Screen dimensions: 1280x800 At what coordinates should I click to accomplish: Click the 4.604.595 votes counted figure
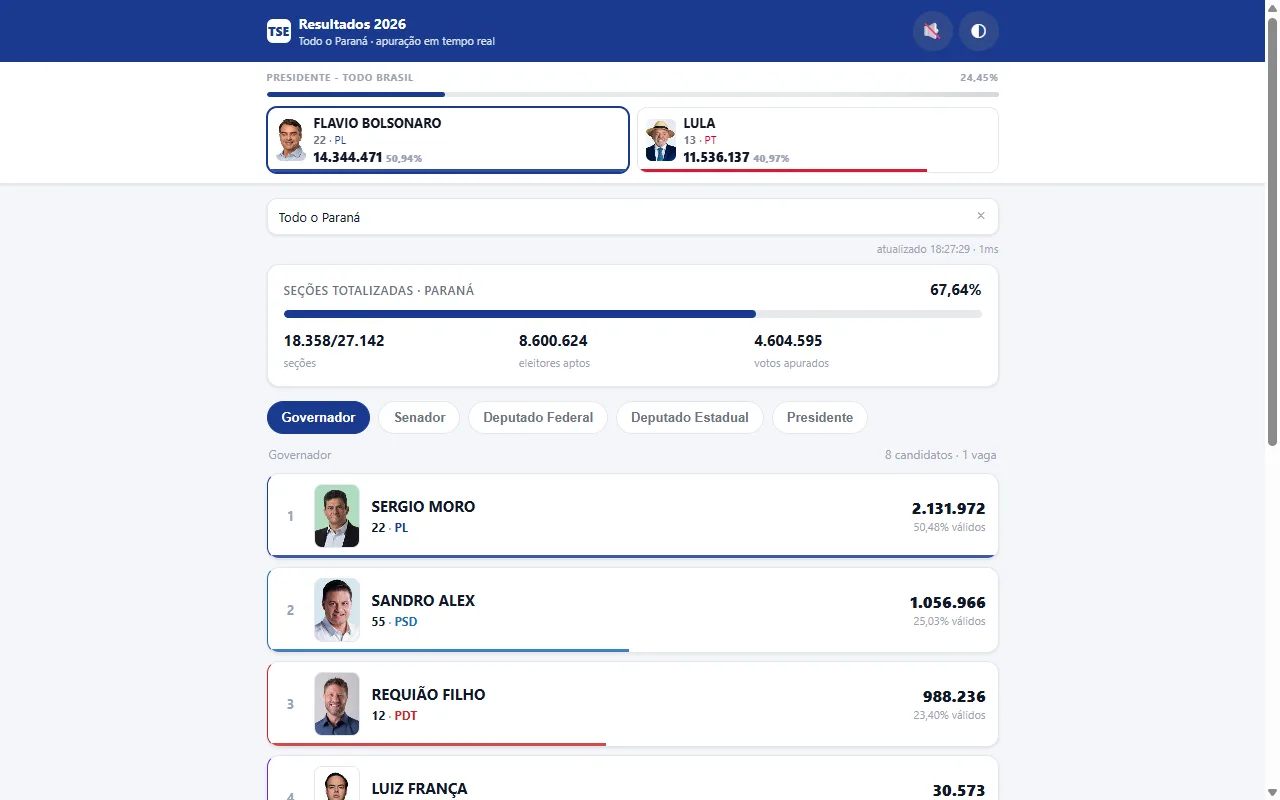click(x=788, y=341)
